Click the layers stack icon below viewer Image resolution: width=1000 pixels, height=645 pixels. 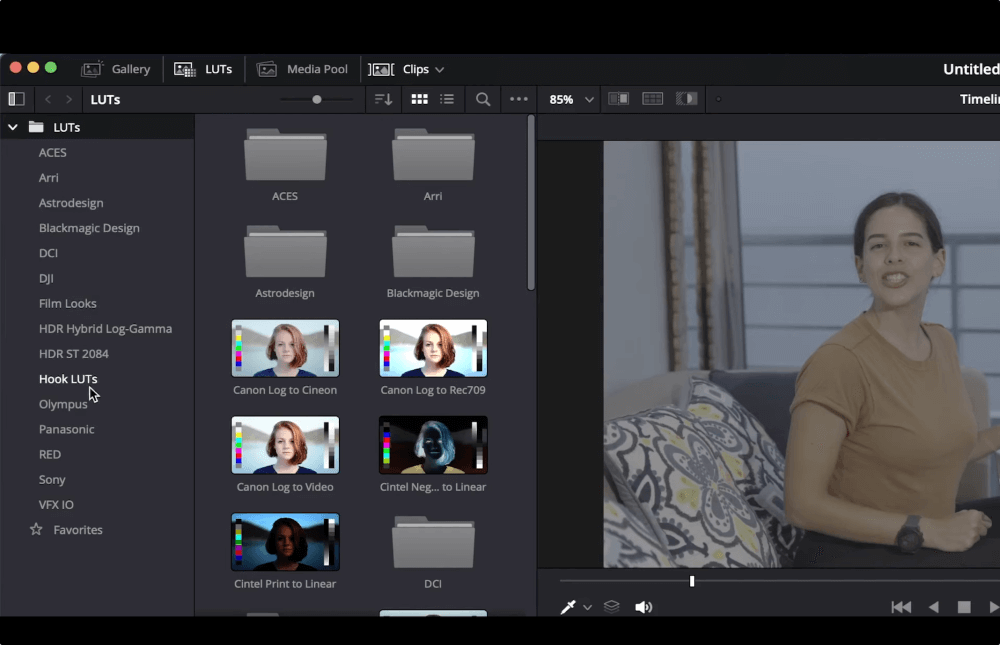pos(612,607)
